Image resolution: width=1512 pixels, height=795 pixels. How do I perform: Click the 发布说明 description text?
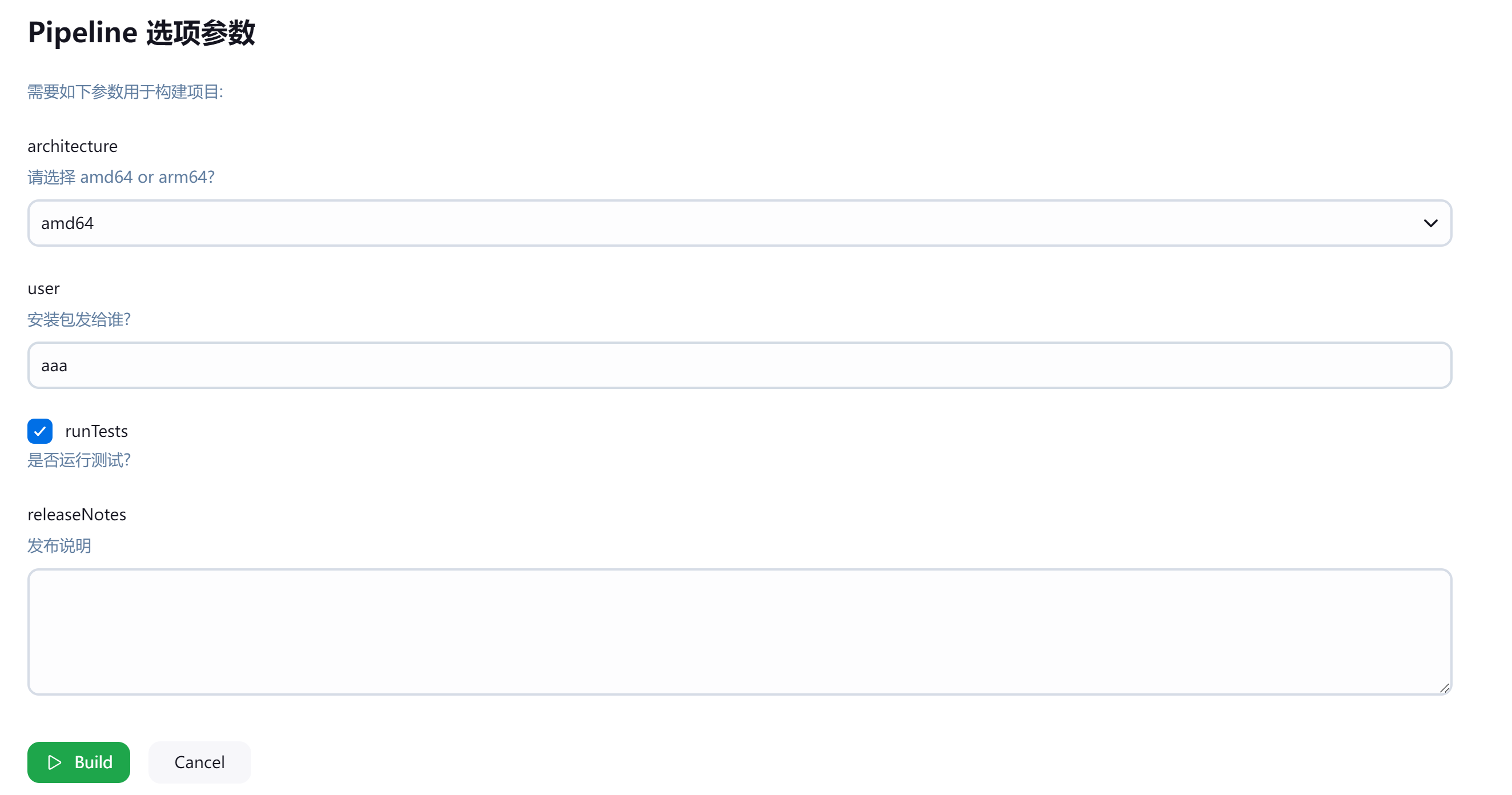click(59, 545)
